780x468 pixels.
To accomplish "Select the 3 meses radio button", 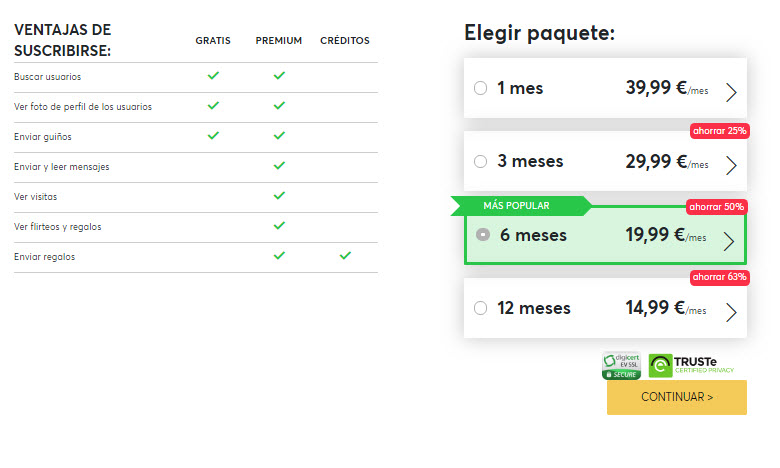I will [481, 161].
